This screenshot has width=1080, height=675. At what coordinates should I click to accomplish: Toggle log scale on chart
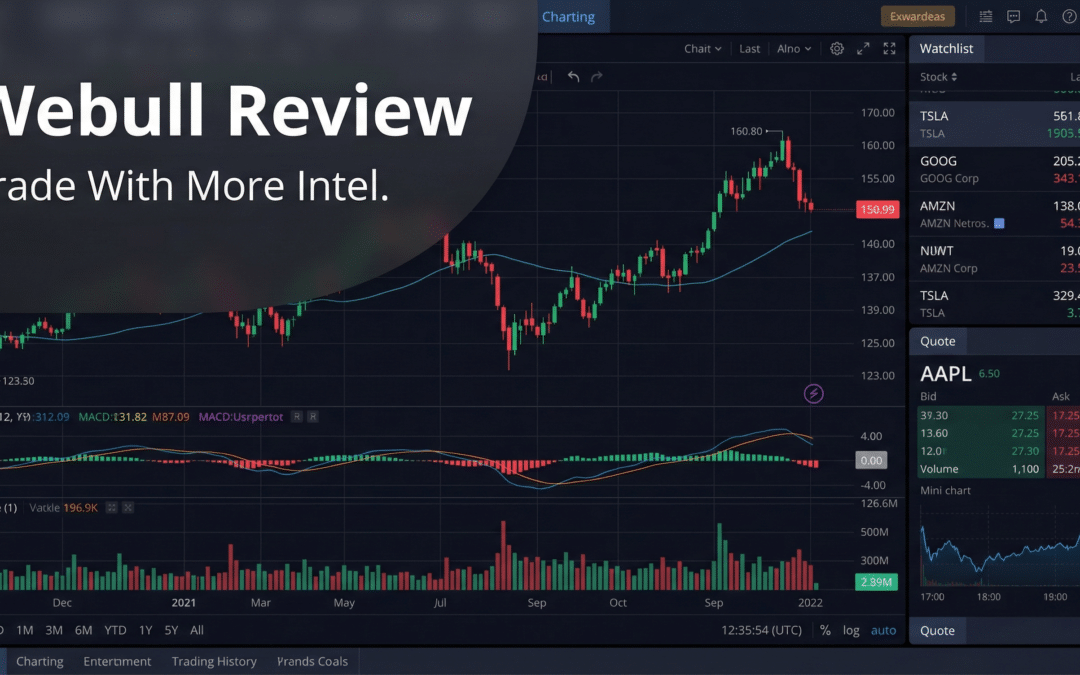[x=851, y=630]
